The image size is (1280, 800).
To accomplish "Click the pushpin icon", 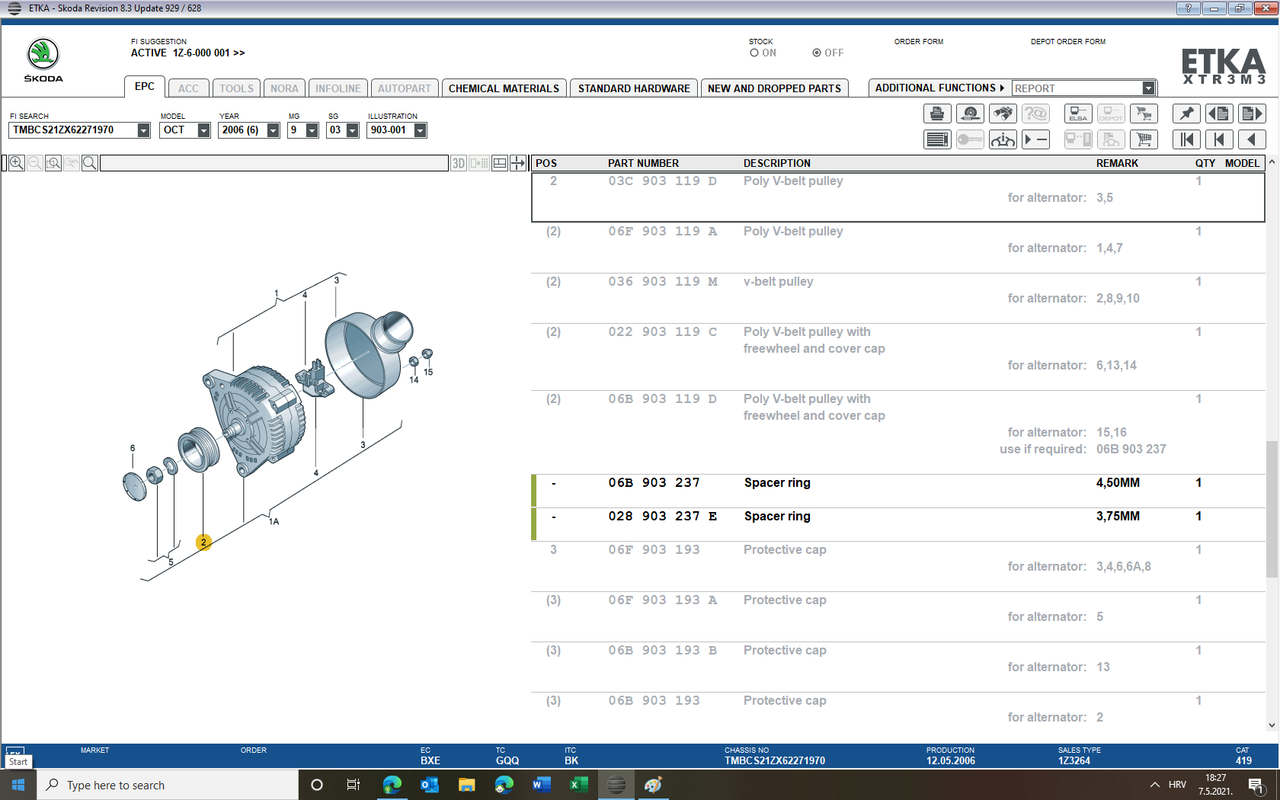I will click(x=1187, y=114).
